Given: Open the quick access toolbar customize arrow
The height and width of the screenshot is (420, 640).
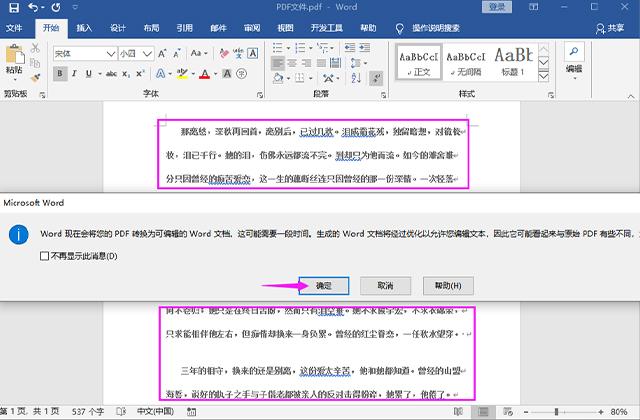Looking at the screenshot, I should [x=75, y=7].
